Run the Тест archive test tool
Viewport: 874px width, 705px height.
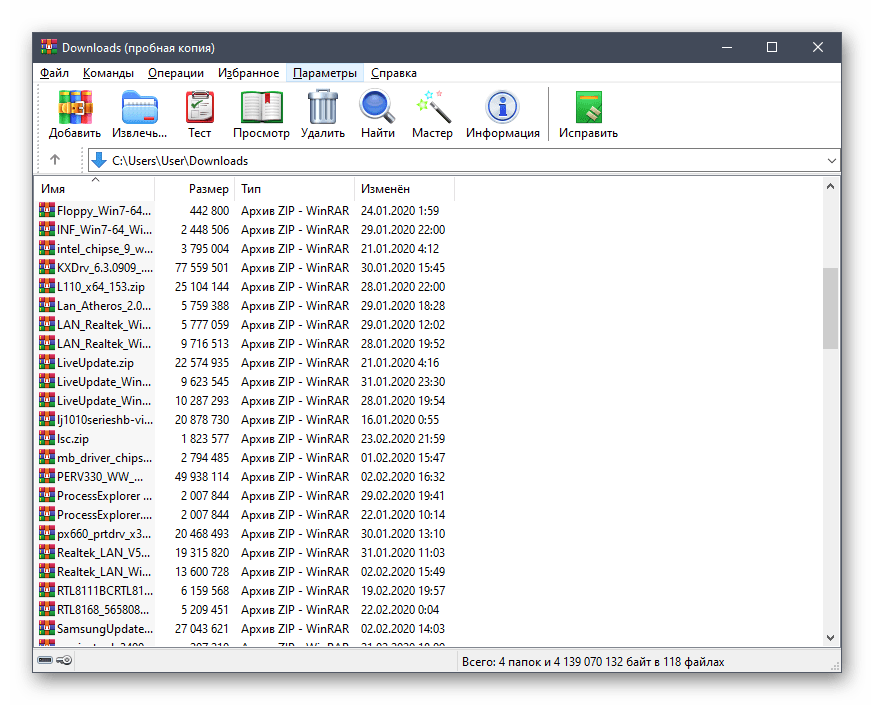pos(200,107)
